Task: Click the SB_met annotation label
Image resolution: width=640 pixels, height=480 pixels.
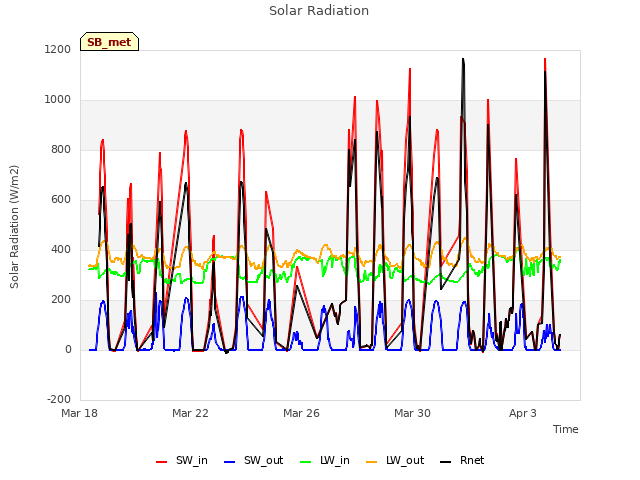Action: tap(109, 42)
